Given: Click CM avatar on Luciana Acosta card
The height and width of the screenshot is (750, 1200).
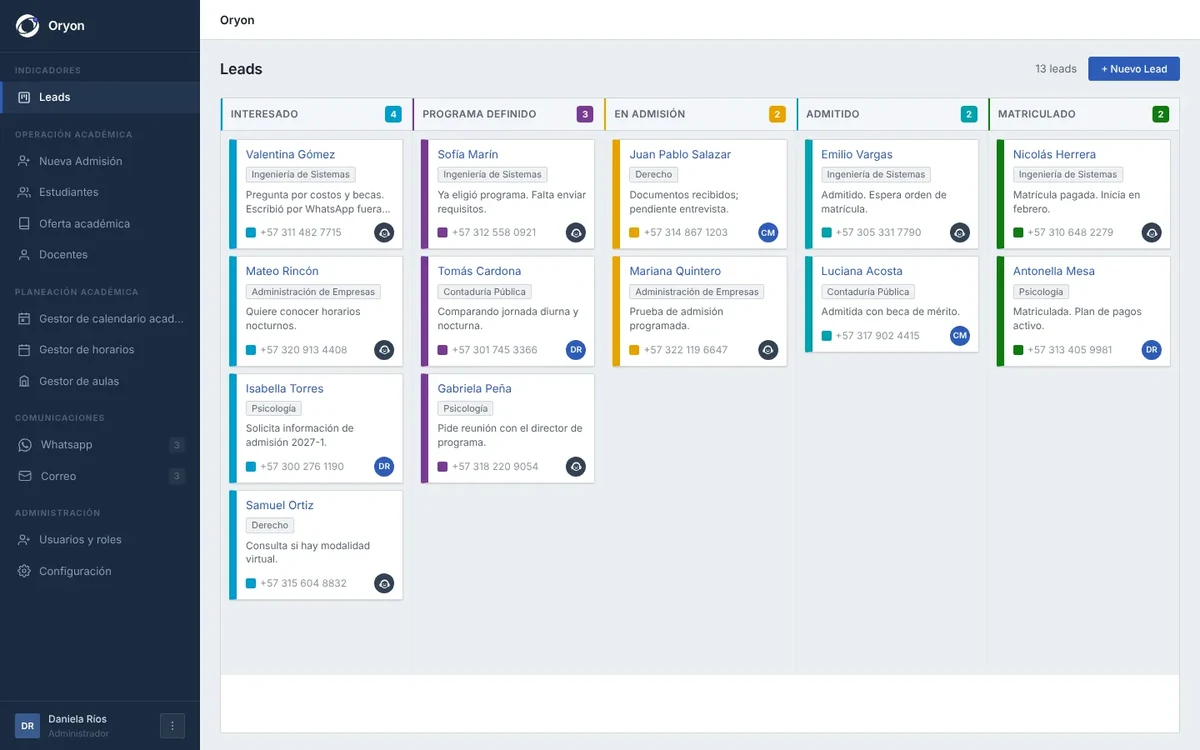Looking at the screenshot, I should pos(960,336).
